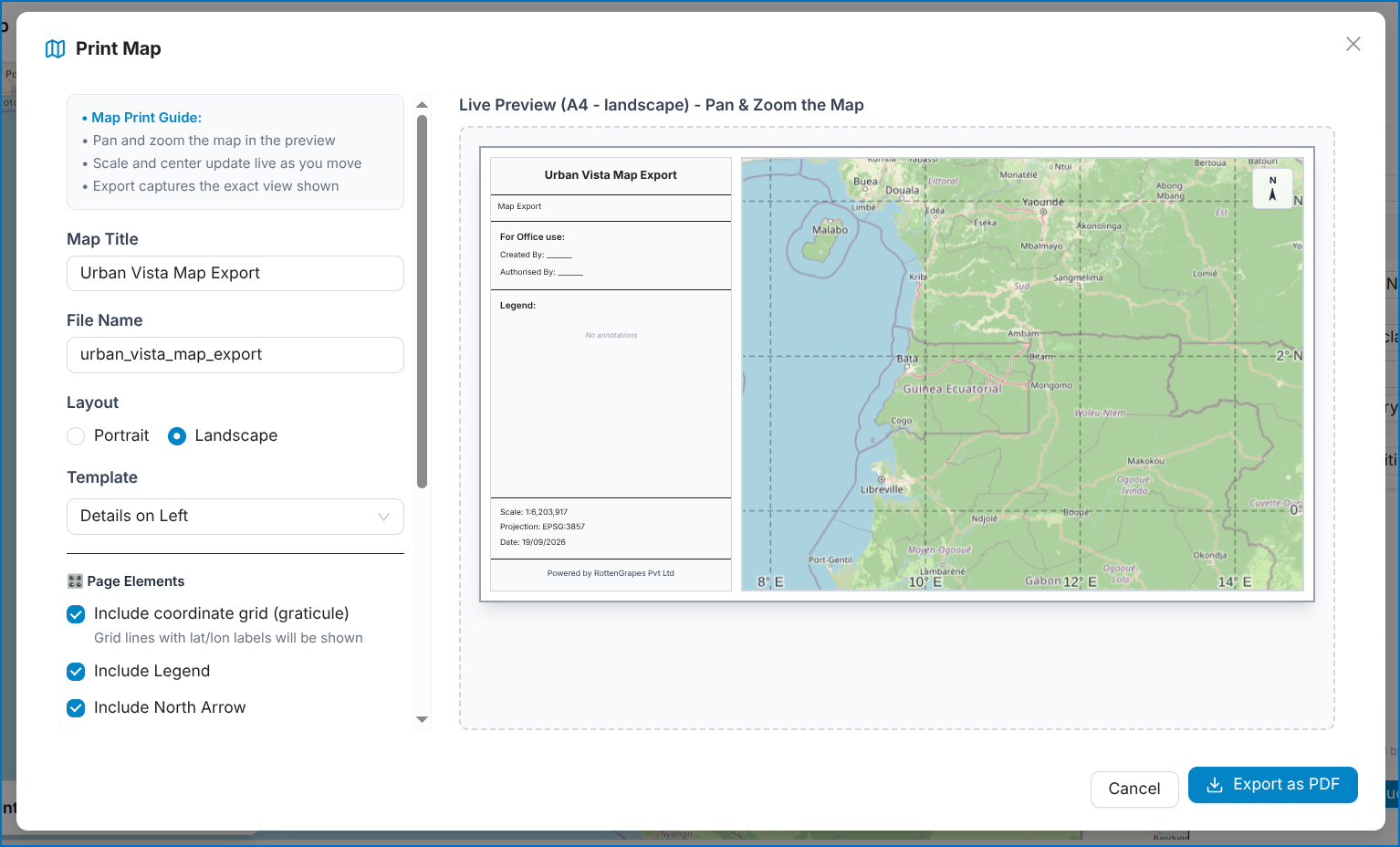Uncheck the Include Legend checkbox
The image size is (1400, 847).
click(x=76, y=672)
